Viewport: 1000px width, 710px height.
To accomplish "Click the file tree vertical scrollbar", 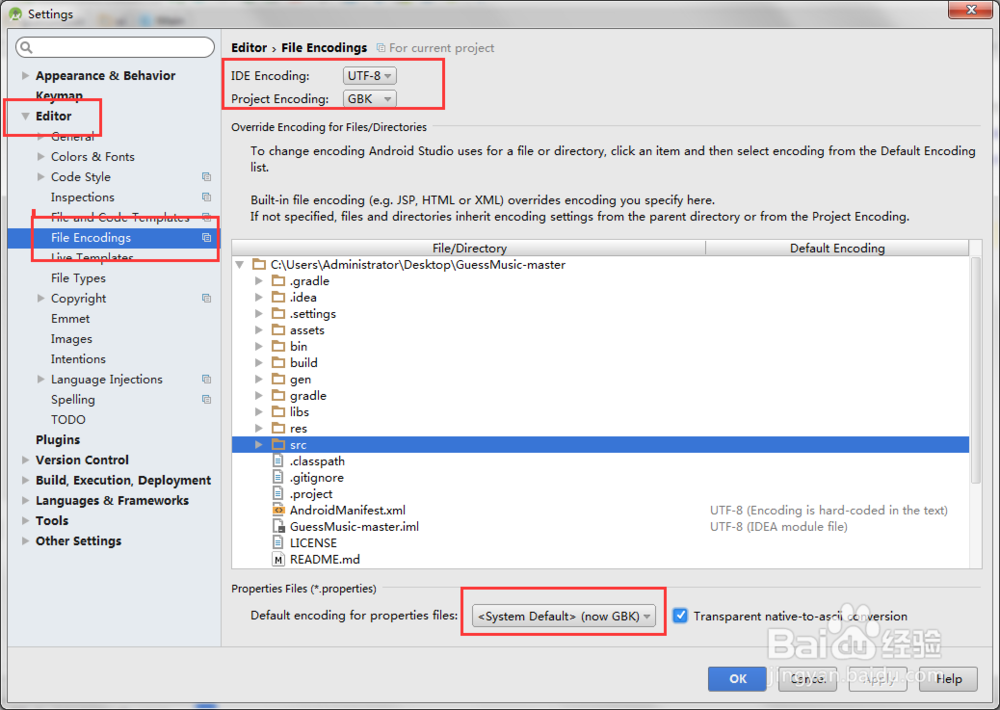I will tap(975, 370).
